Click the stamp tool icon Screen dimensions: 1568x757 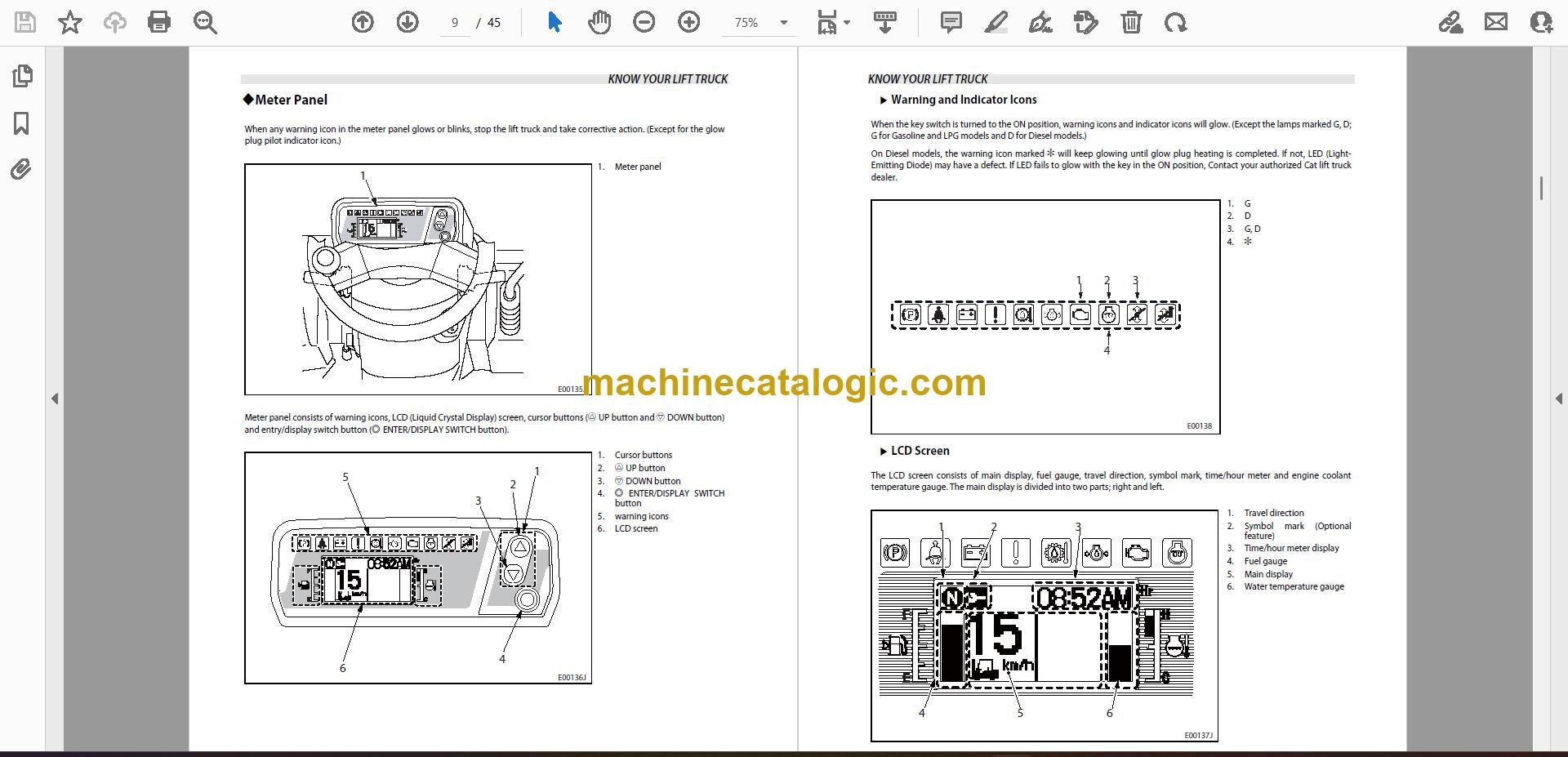tap(1086, 22)
